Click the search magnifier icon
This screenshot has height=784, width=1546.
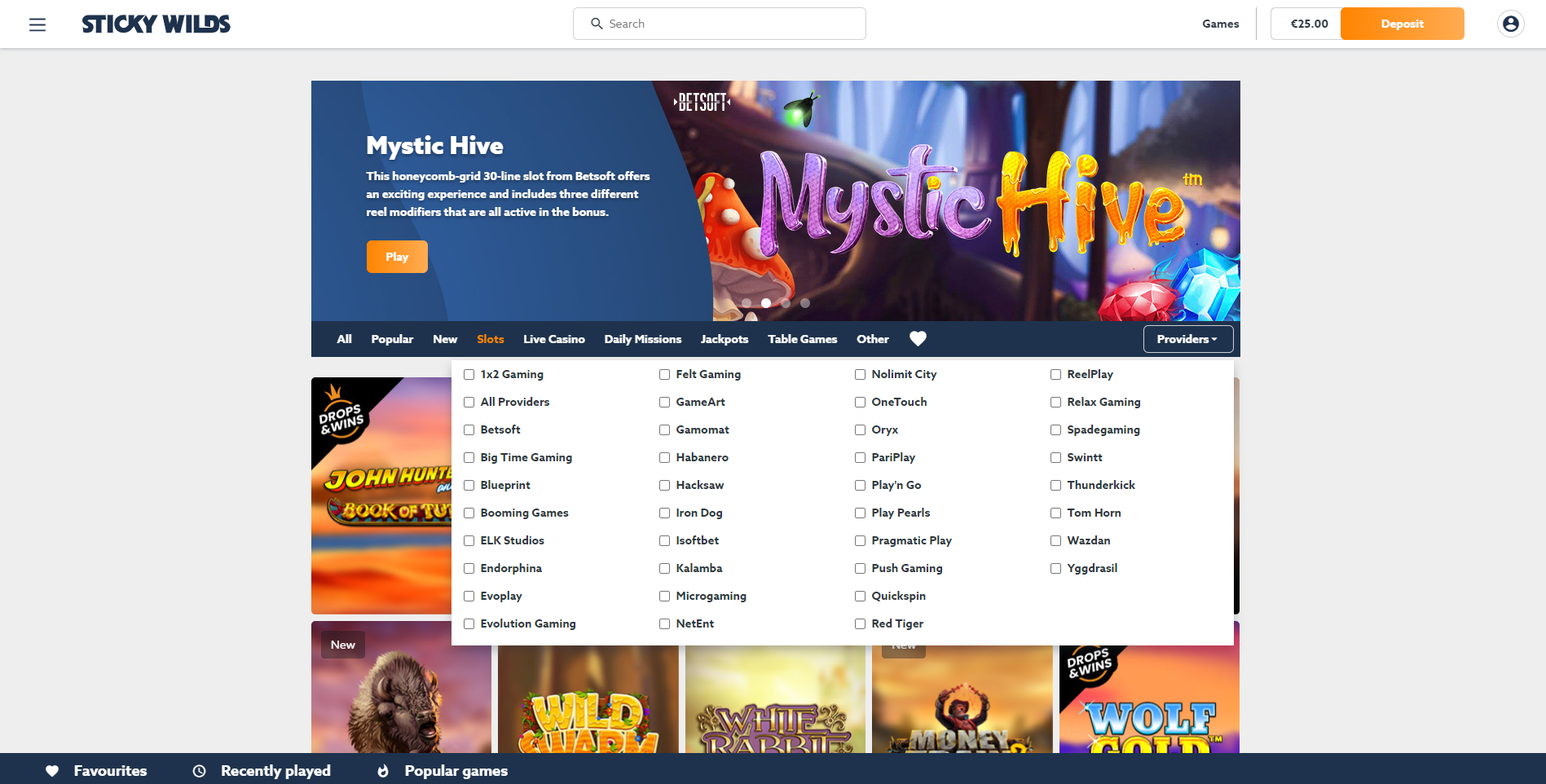click(x=597, y=24)
